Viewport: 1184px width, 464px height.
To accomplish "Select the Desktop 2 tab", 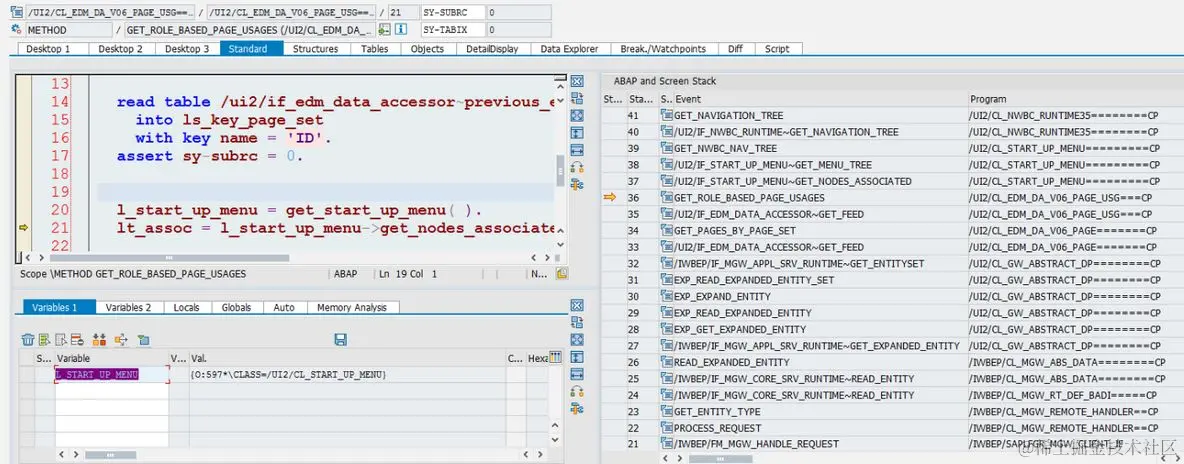I will [121, 49].
